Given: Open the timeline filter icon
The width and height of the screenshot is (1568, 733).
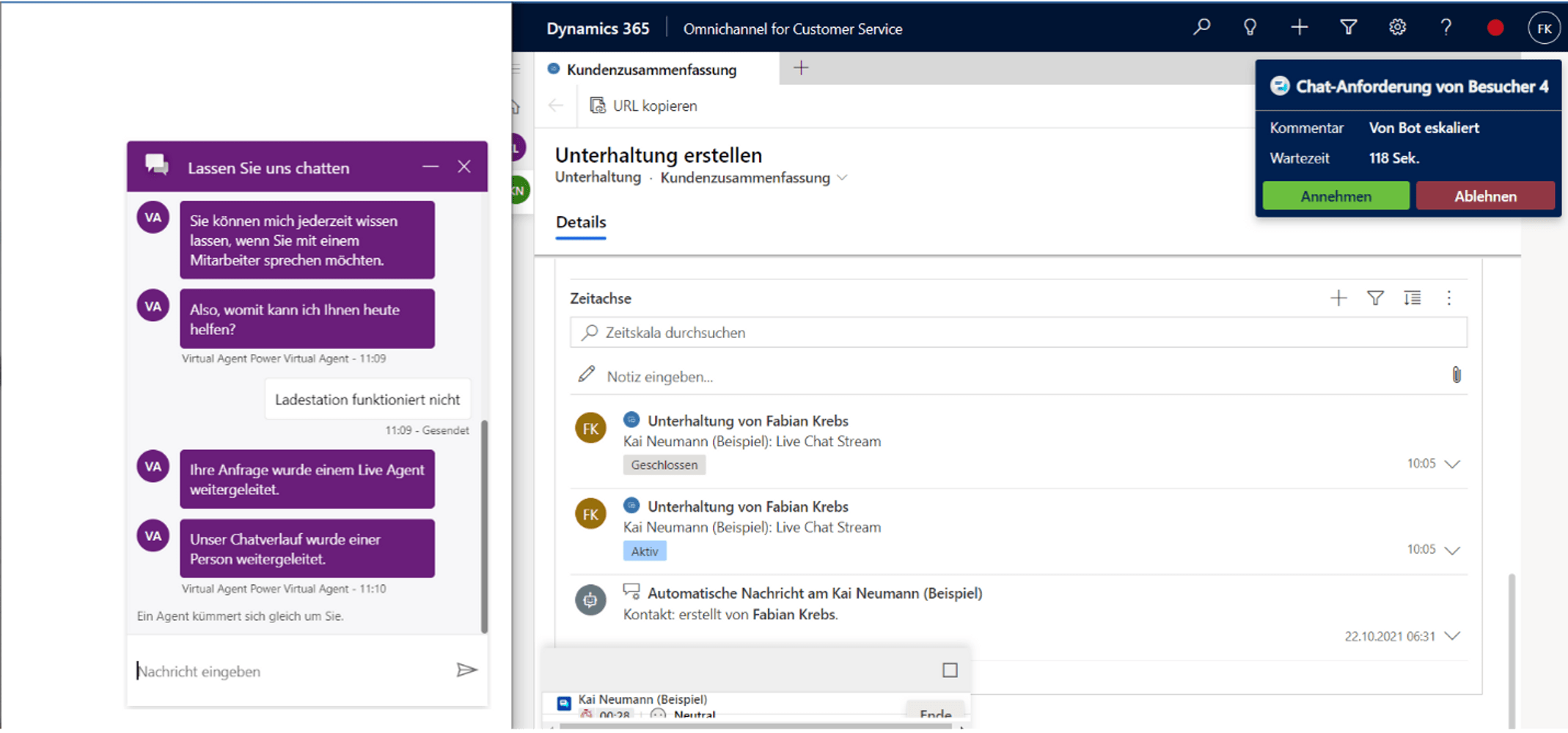Looking at the screenshot, I should click(1375, 298).
